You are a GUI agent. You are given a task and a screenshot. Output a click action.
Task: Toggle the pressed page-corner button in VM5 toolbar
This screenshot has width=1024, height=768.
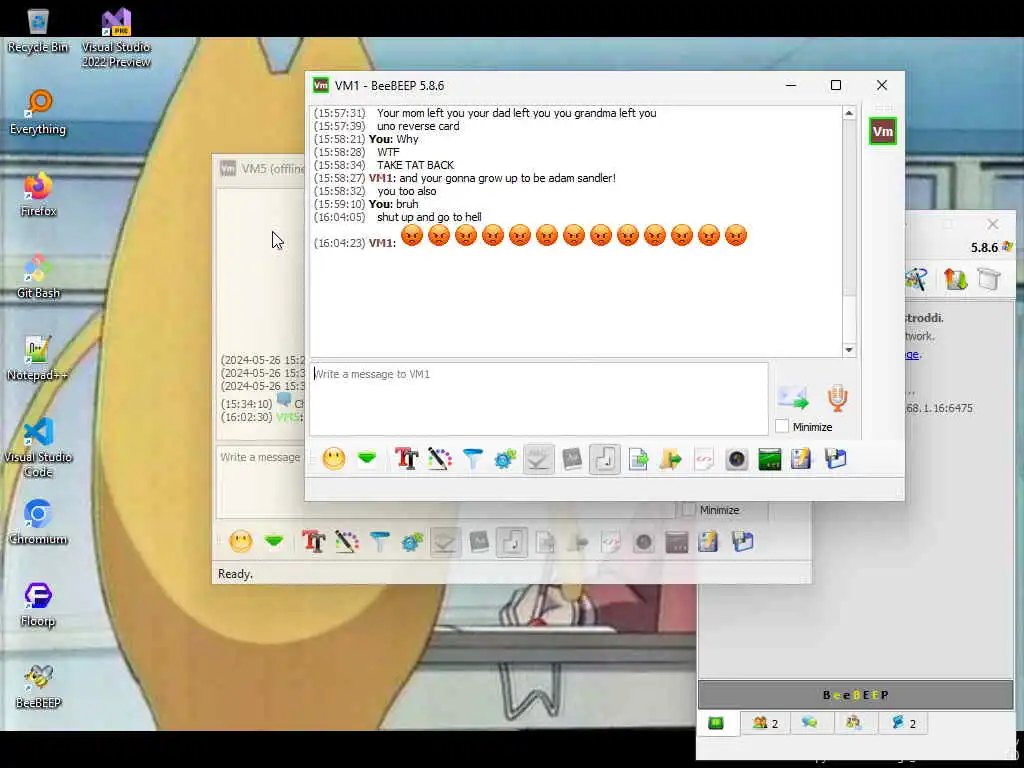pos(512,542)
